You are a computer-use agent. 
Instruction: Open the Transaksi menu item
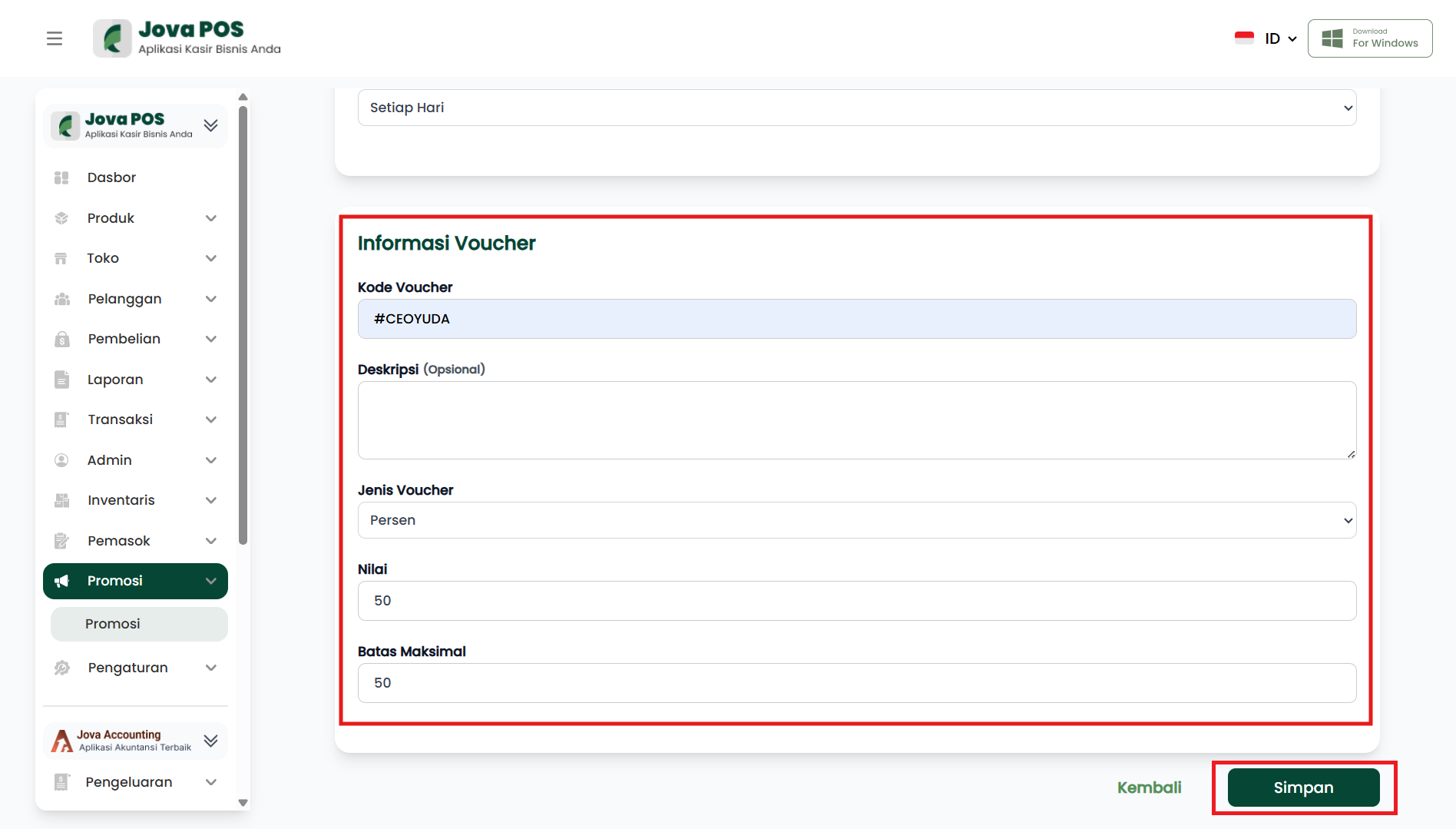click(121, 419)
